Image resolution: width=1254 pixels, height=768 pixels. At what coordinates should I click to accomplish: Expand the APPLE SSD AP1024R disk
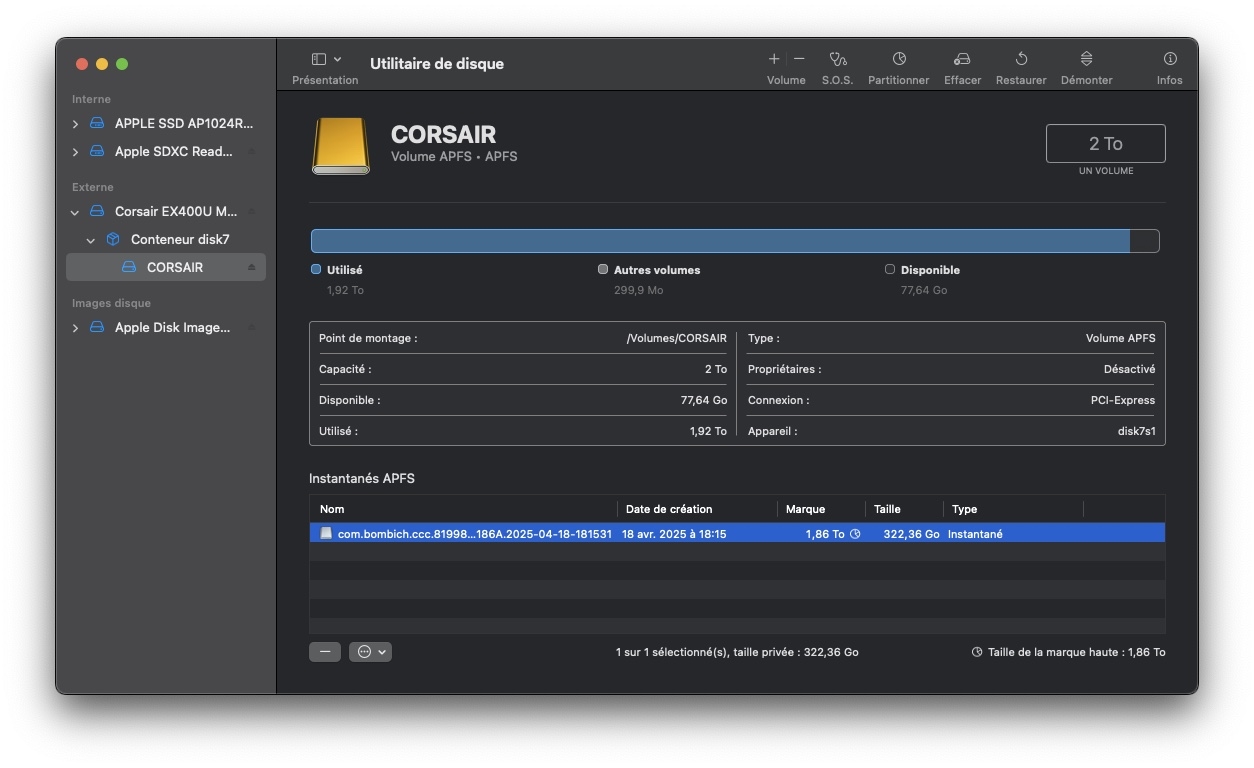(76, 124)
